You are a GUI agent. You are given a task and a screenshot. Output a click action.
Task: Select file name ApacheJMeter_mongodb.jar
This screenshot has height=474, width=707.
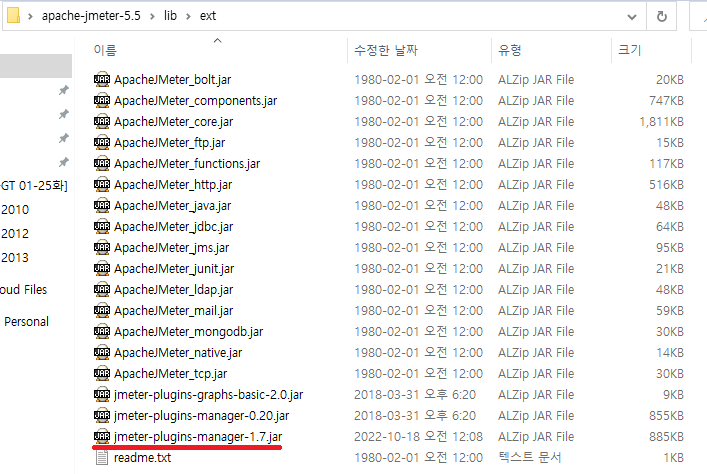pyautogui.click(x=188, y=332)
